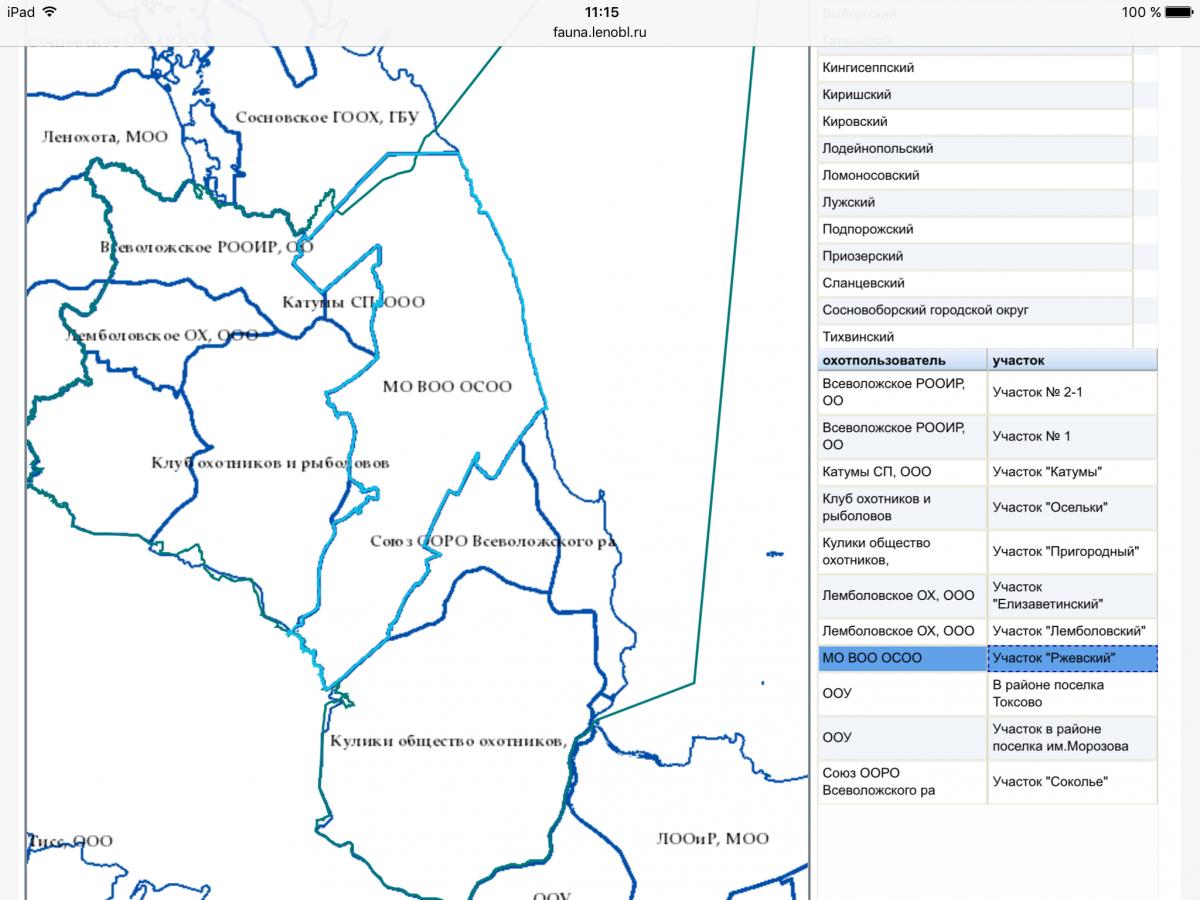
Task: Click Кулики общество охотников map area
Action: (x=449, y=741)
